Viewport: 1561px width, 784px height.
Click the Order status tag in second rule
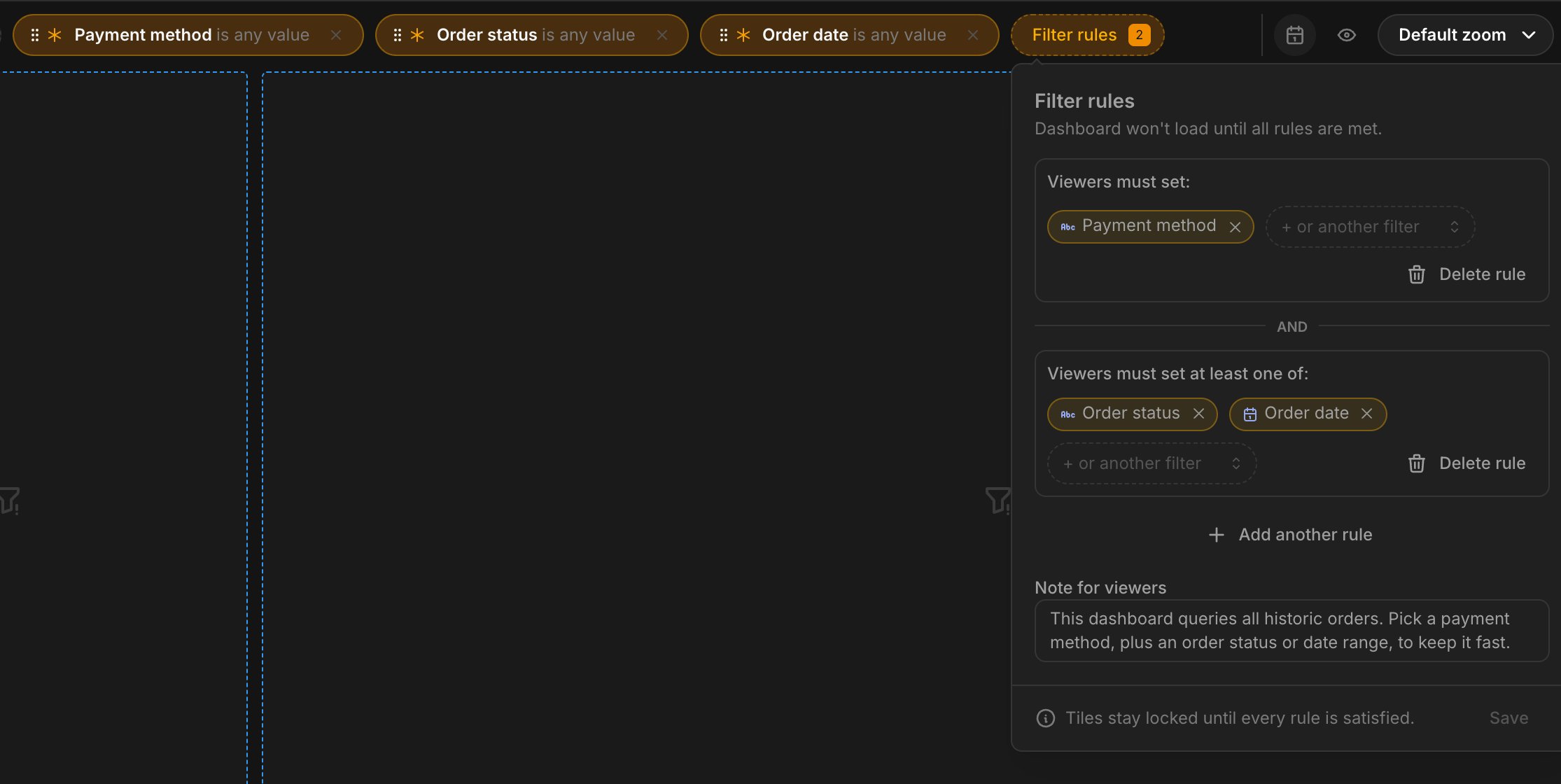coord(1132,414)
